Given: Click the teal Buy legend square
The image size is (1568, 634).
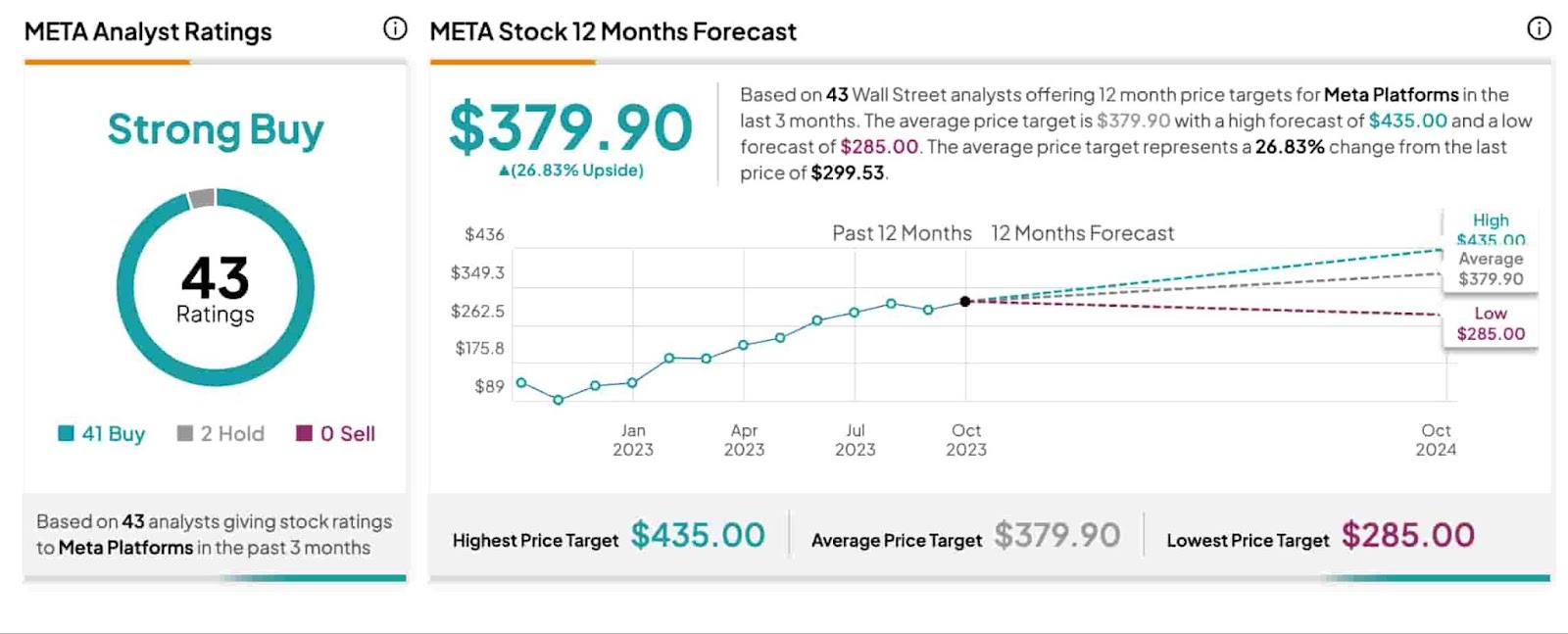Looking at the screenshot, I should pyautogui.click(x=67, y=433).
